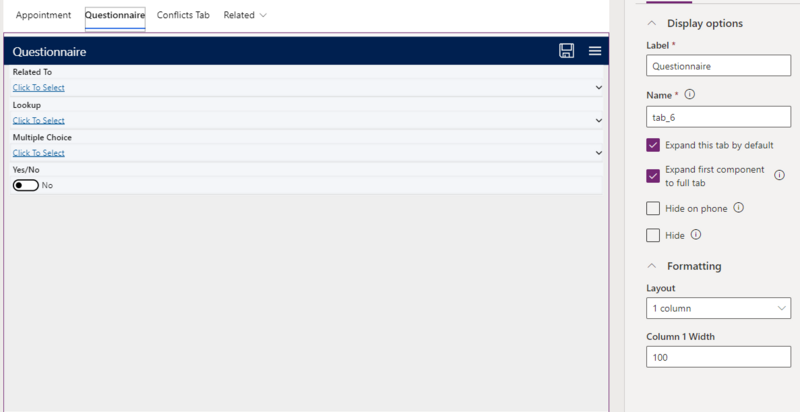Open the Related tab dropdown
Viewport: 800px width, 412px height.
pyautogui.click(x=245, y=15)
